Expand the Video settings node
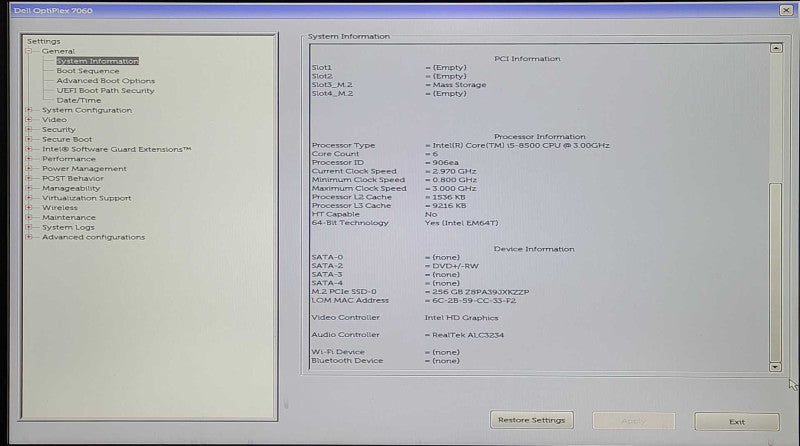This screenshot has width=800, height=446. coord(29,119)
